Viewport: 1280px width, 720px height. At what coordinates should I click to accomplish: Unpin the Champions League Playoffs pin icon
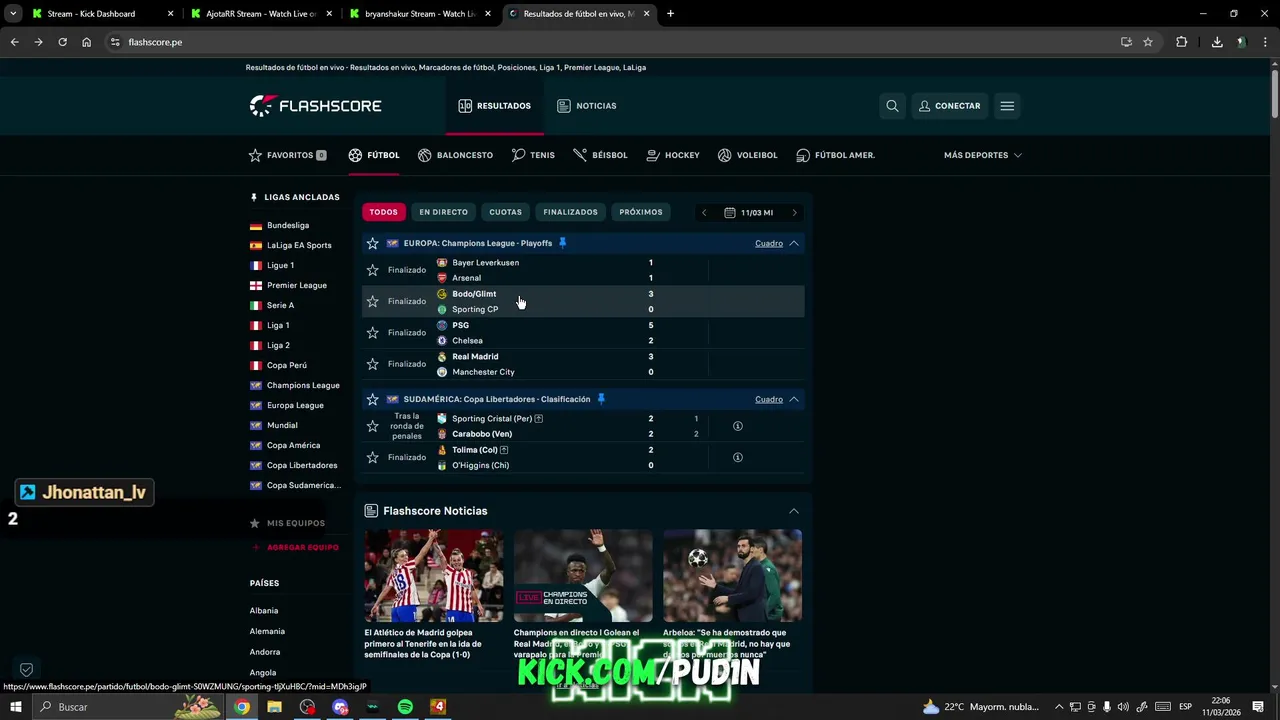click(x=562, y=243)
